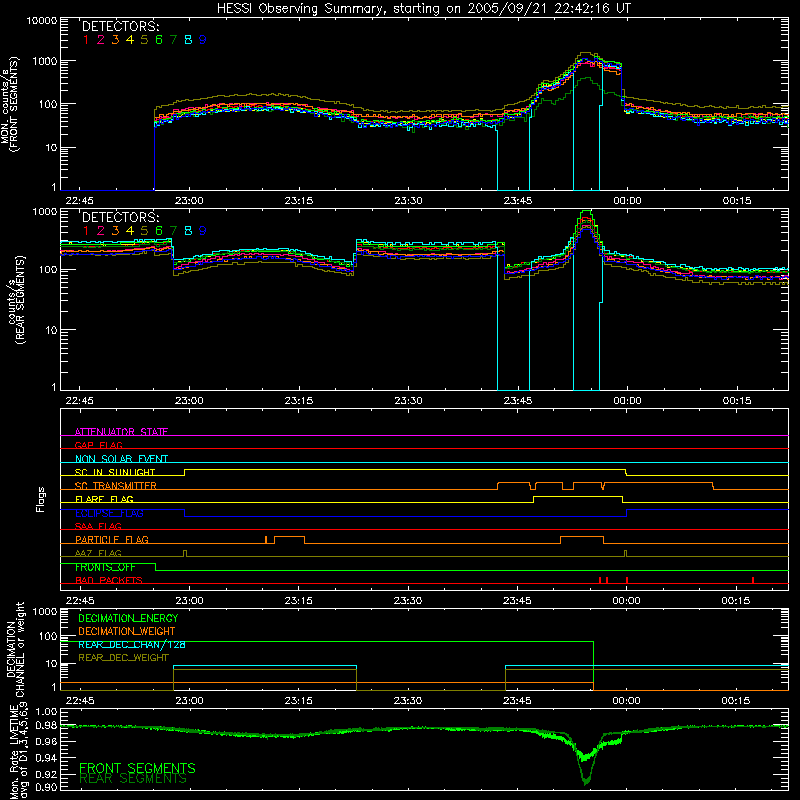Click blue detector 9 in the rear segments legend
The image size is (800, 800).
point(203,231)
